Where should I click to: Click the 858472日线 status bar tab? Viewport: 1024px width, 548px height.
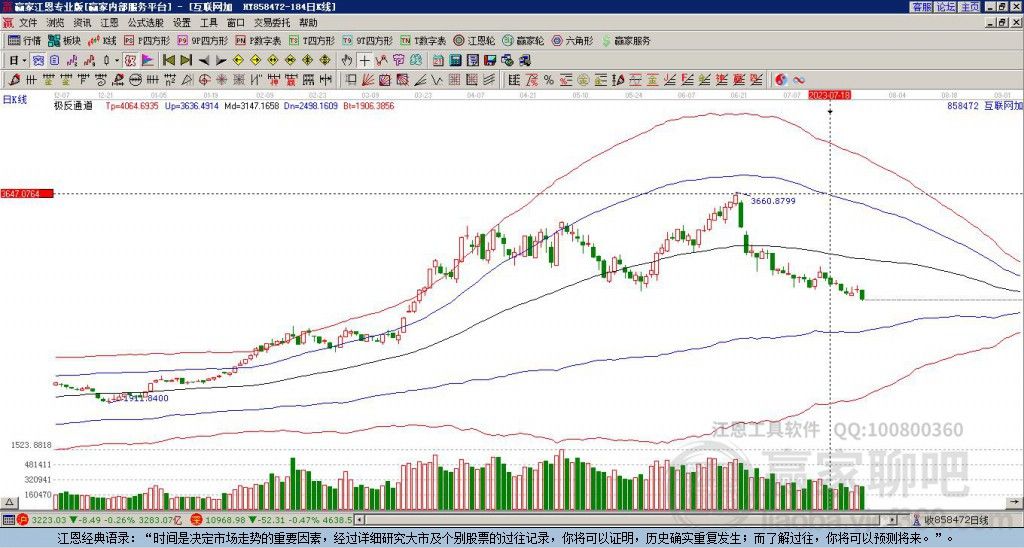click(955, 520)
